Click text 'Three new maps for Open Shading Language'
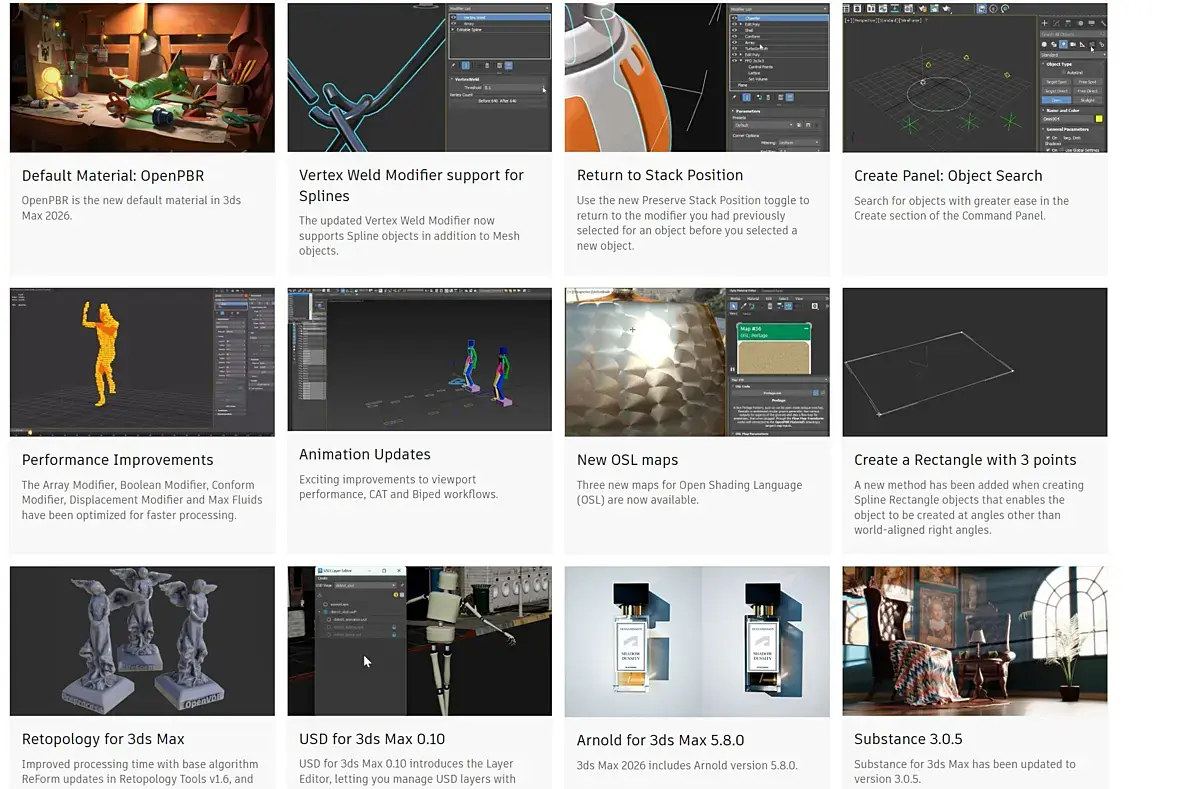This screenshot has width=1180, height=789. coord(689,485)
